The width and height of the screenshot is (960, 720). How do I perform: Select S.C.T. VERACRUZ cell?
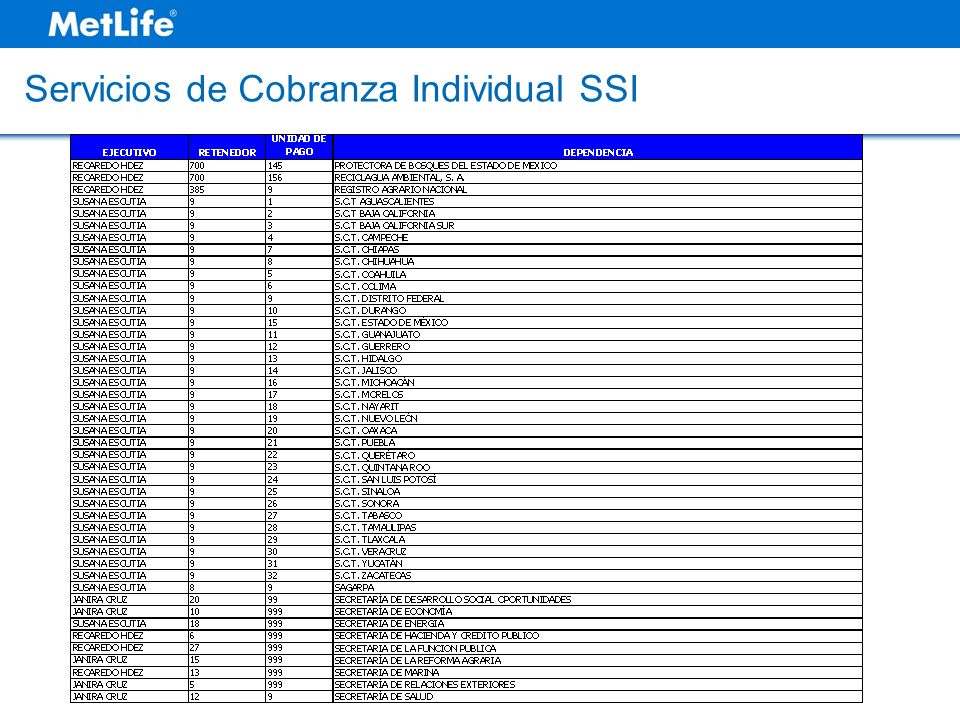[598, 552]
